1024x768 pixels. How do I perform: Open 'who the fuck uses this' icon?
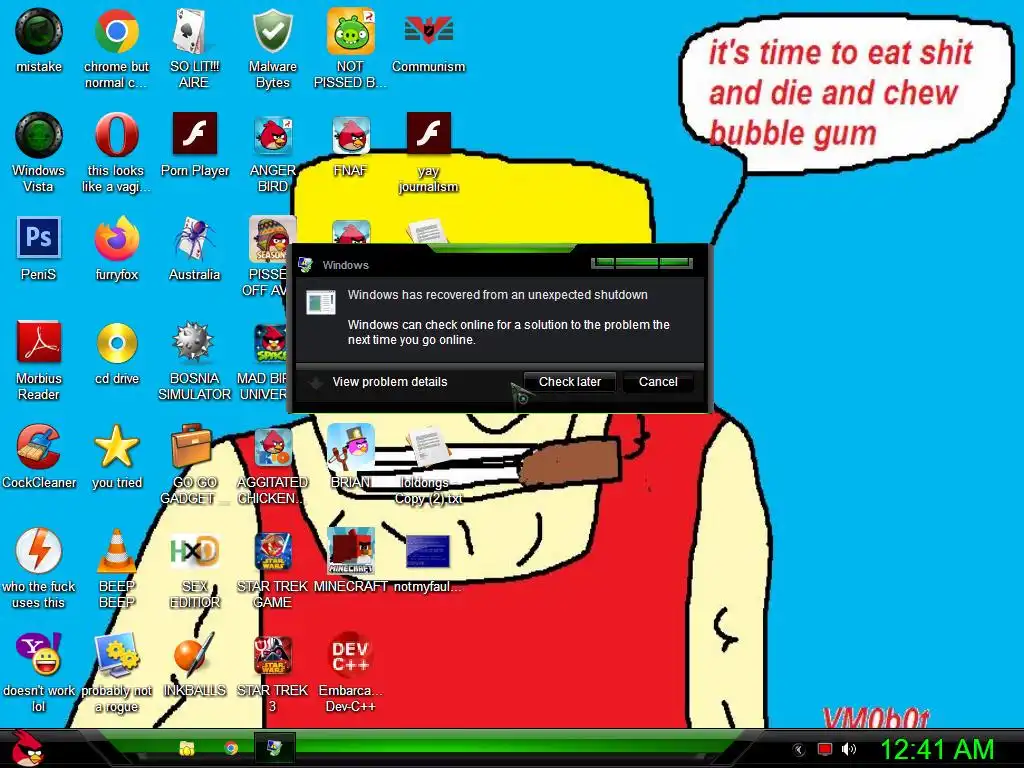click(39, 568)
